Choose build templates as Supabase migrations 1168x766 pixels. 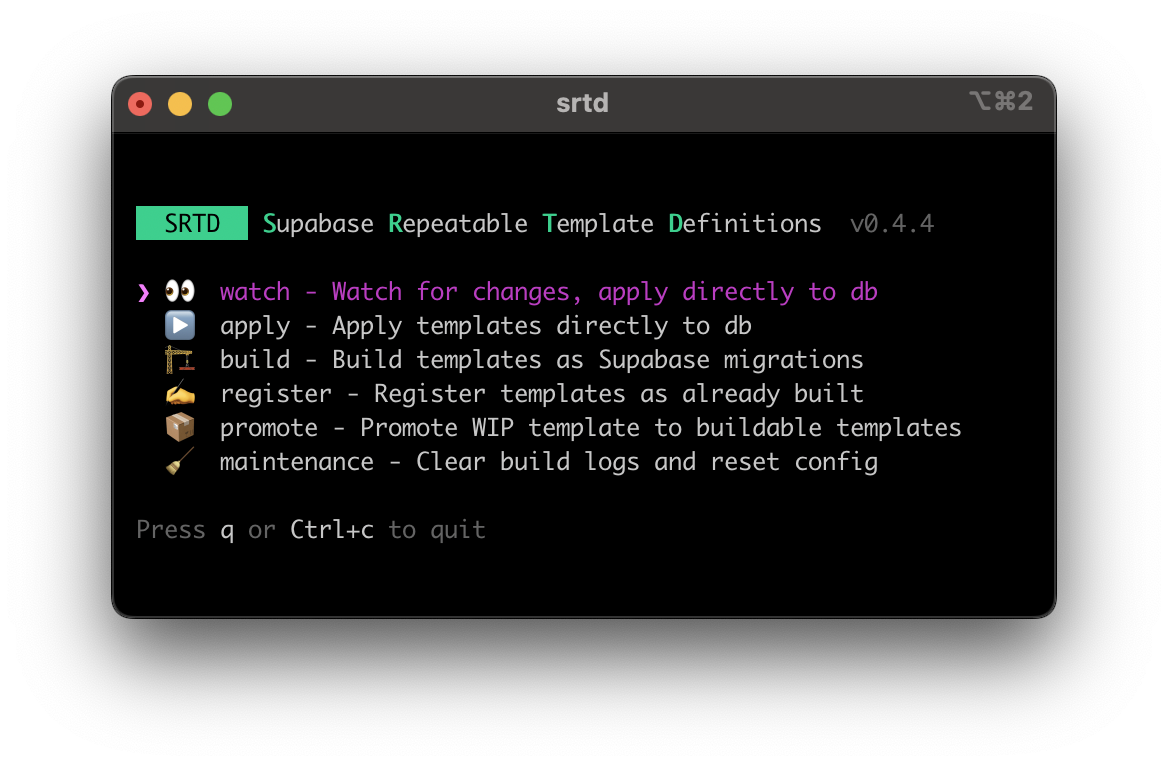coord(542,360)
